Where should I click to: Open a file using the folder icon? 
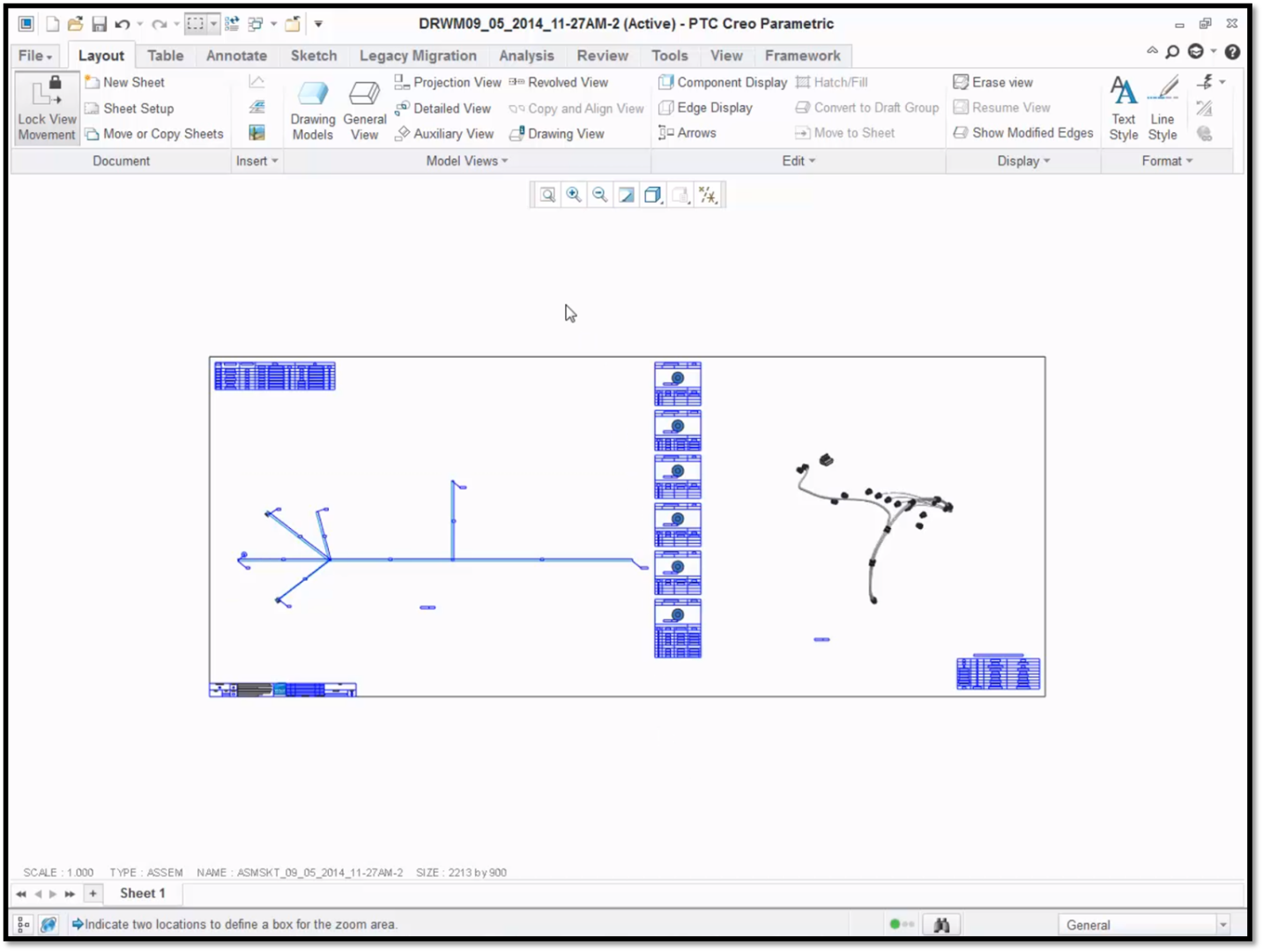76,24
